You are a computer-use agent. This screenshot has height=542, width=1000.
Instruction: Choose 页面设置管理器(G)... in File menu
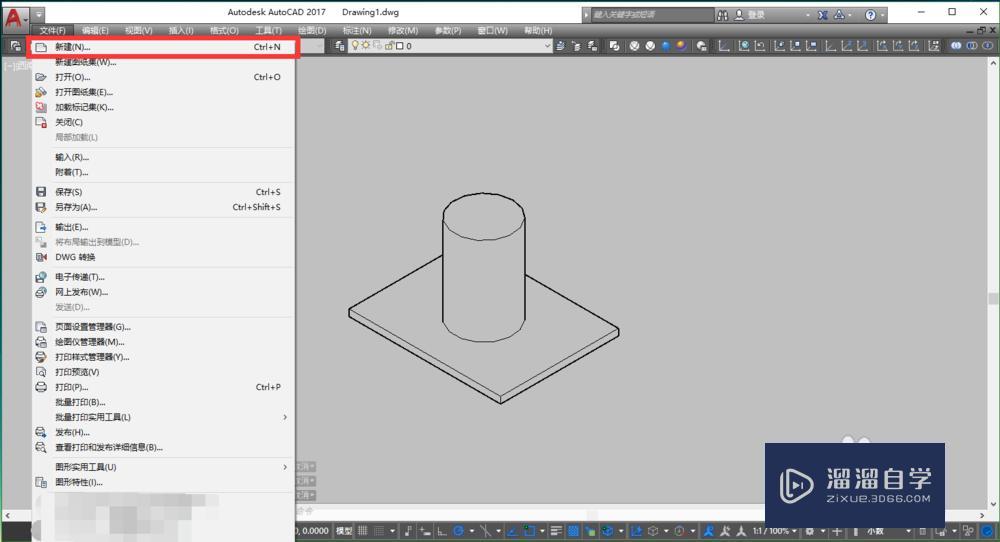pos(164,327)
